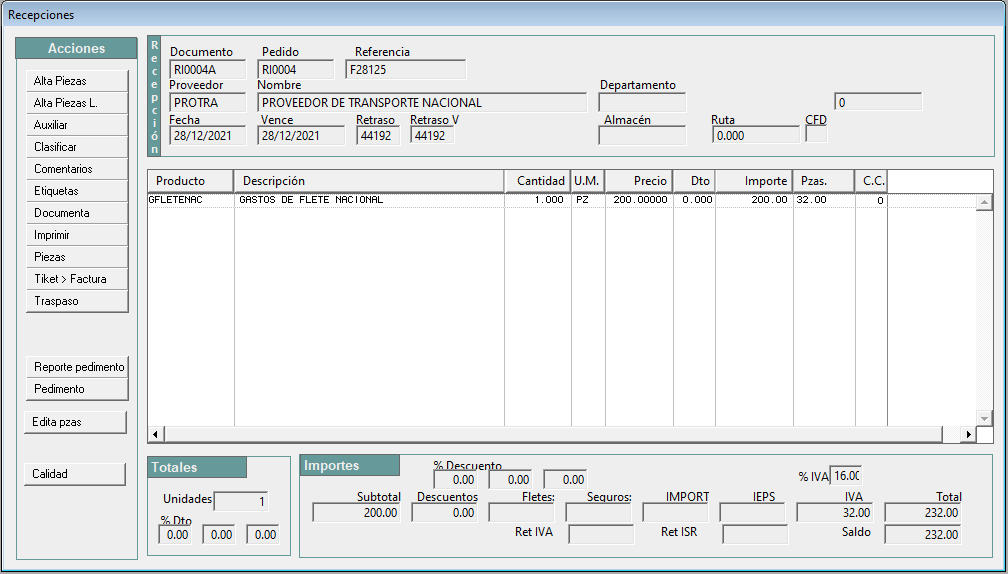Click the Fecha field 28/12/2021

[208, 136]
